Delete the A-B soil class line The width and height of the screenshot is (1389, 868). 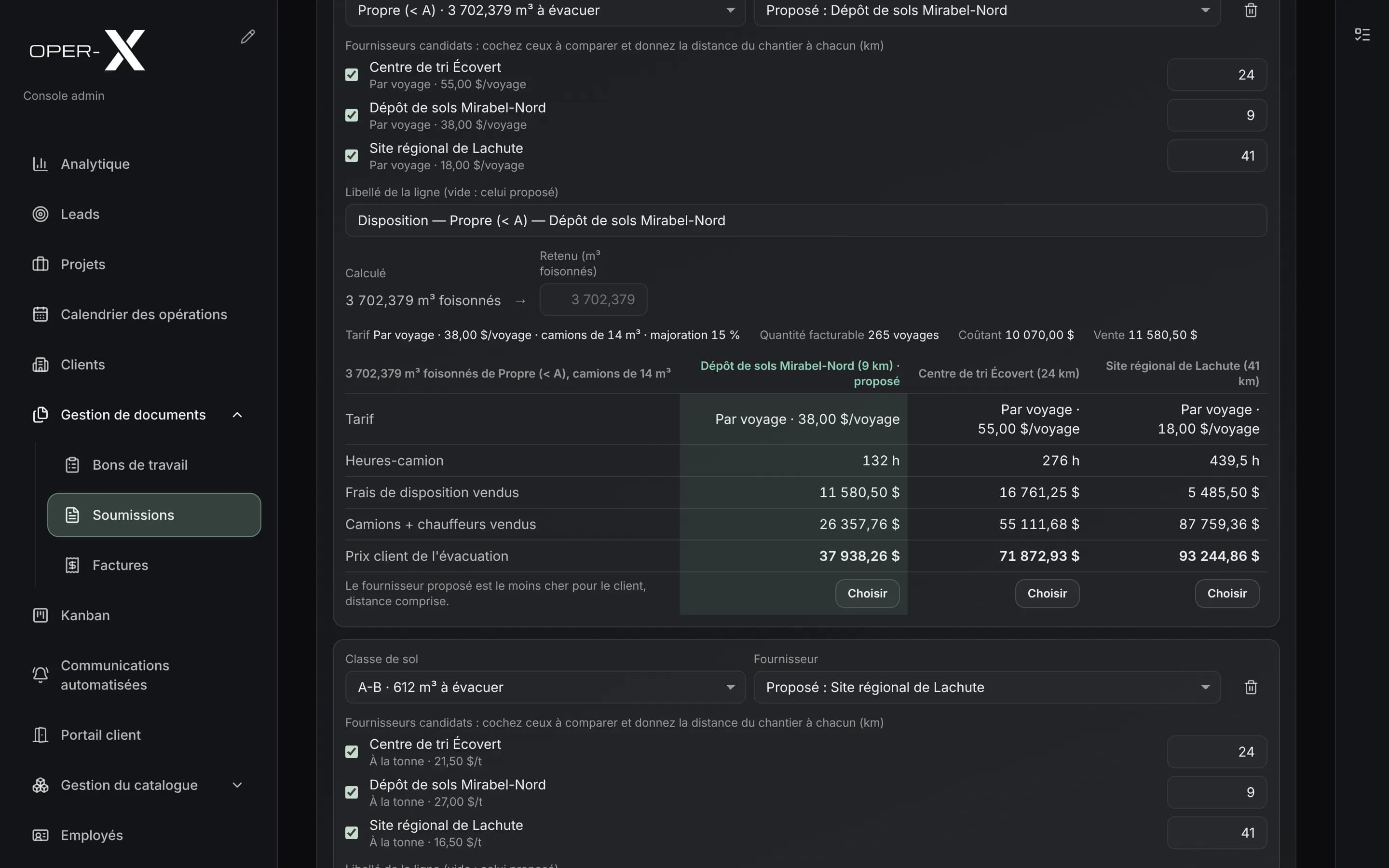click(x=1251, y=687)
